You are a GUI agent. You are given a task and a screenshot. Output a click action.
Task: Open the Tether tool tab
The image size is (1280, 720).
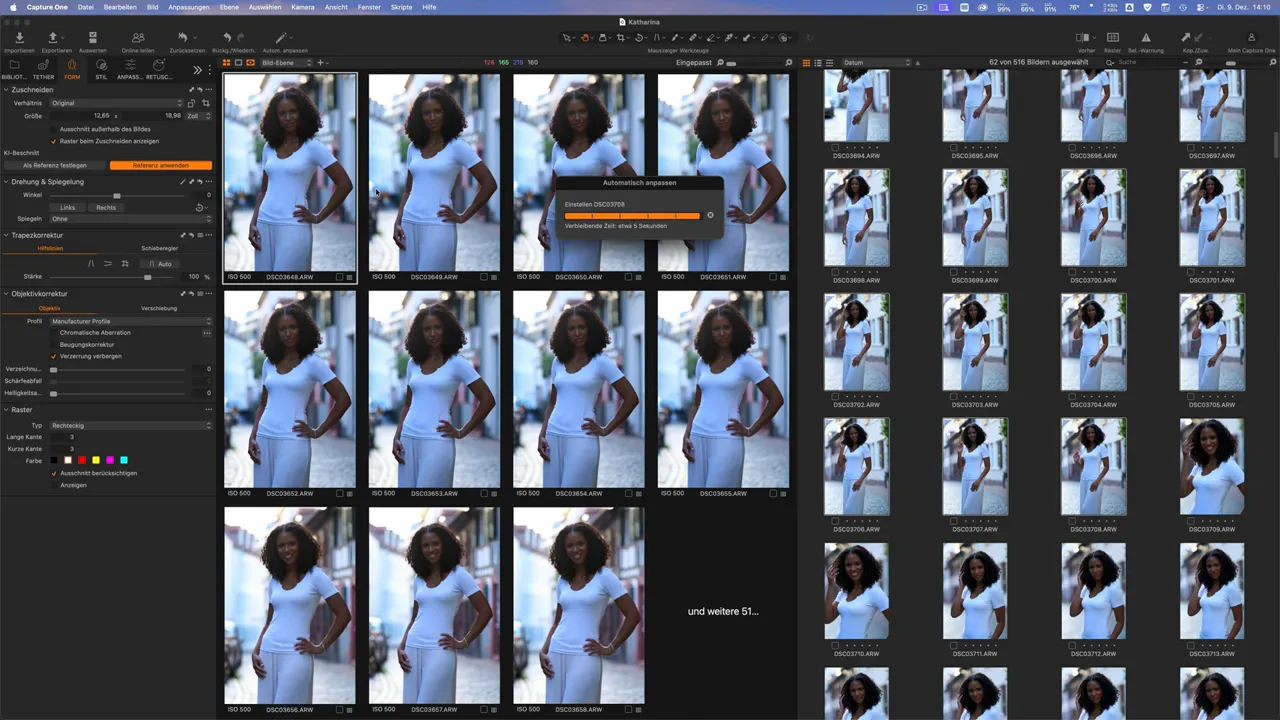point(43,66)
